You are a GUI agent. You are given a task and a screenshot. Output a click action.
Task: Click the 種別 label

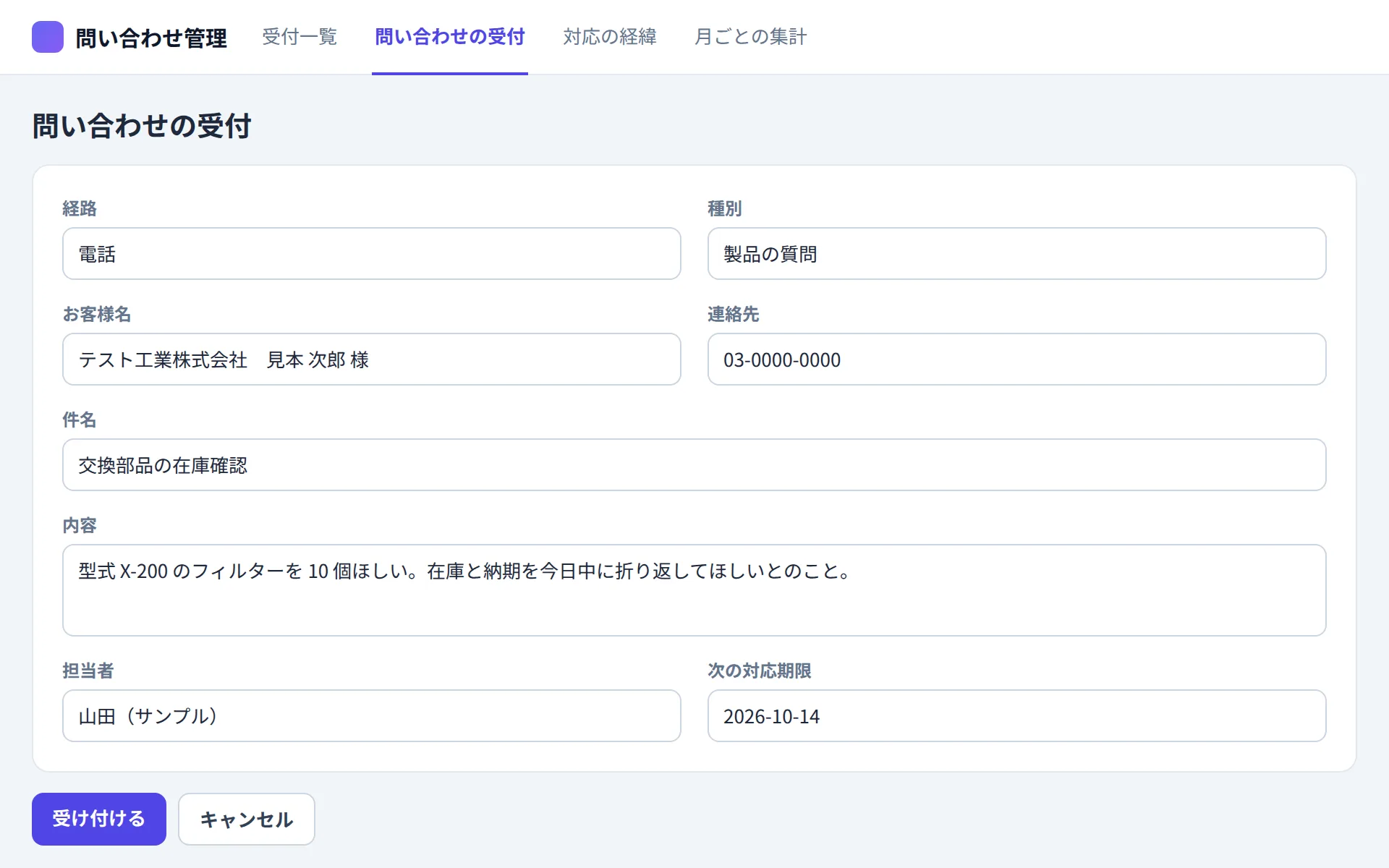725,208
